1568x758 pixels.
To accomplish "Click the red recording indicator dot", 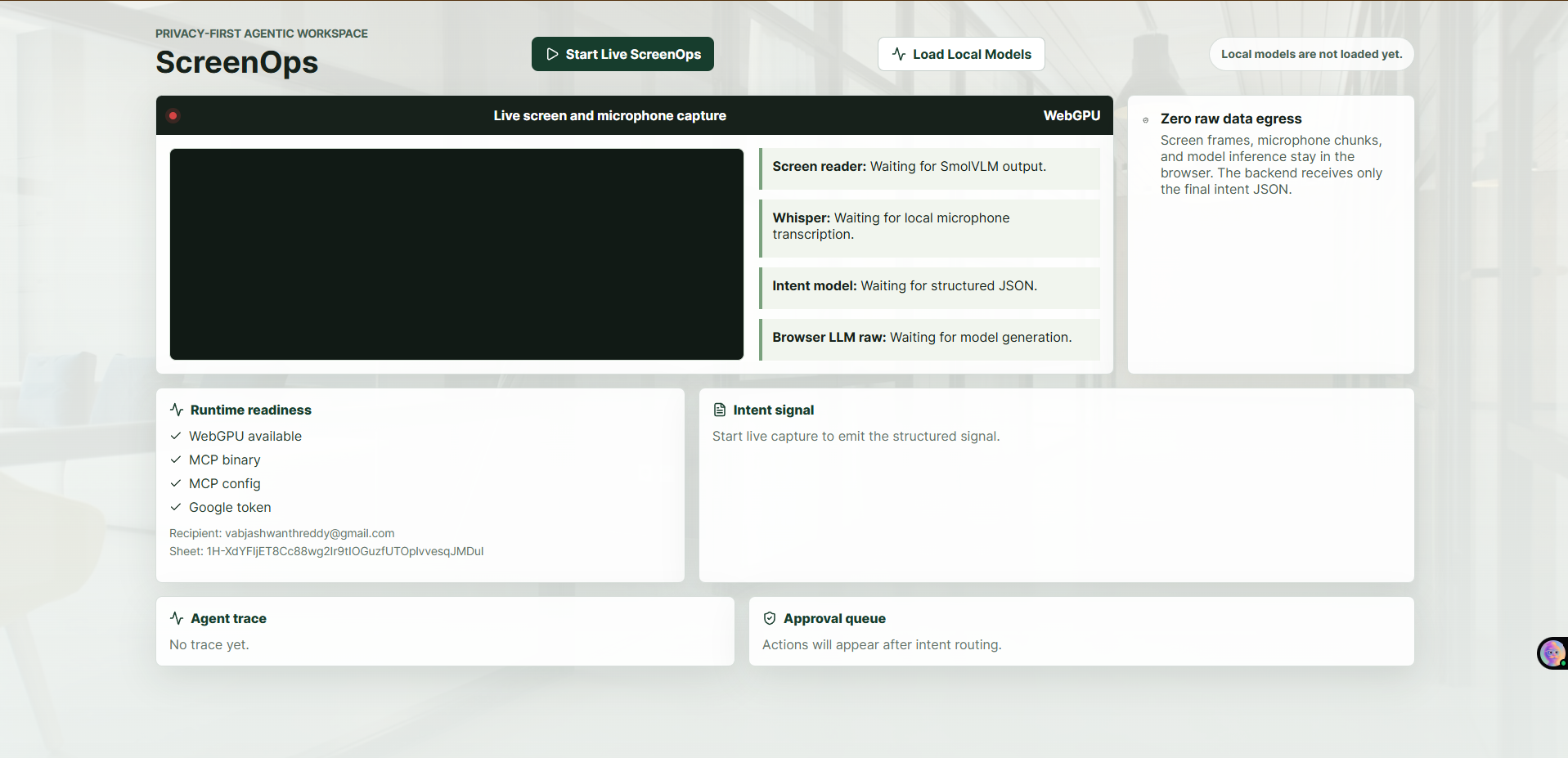I will tap(173, 115).
